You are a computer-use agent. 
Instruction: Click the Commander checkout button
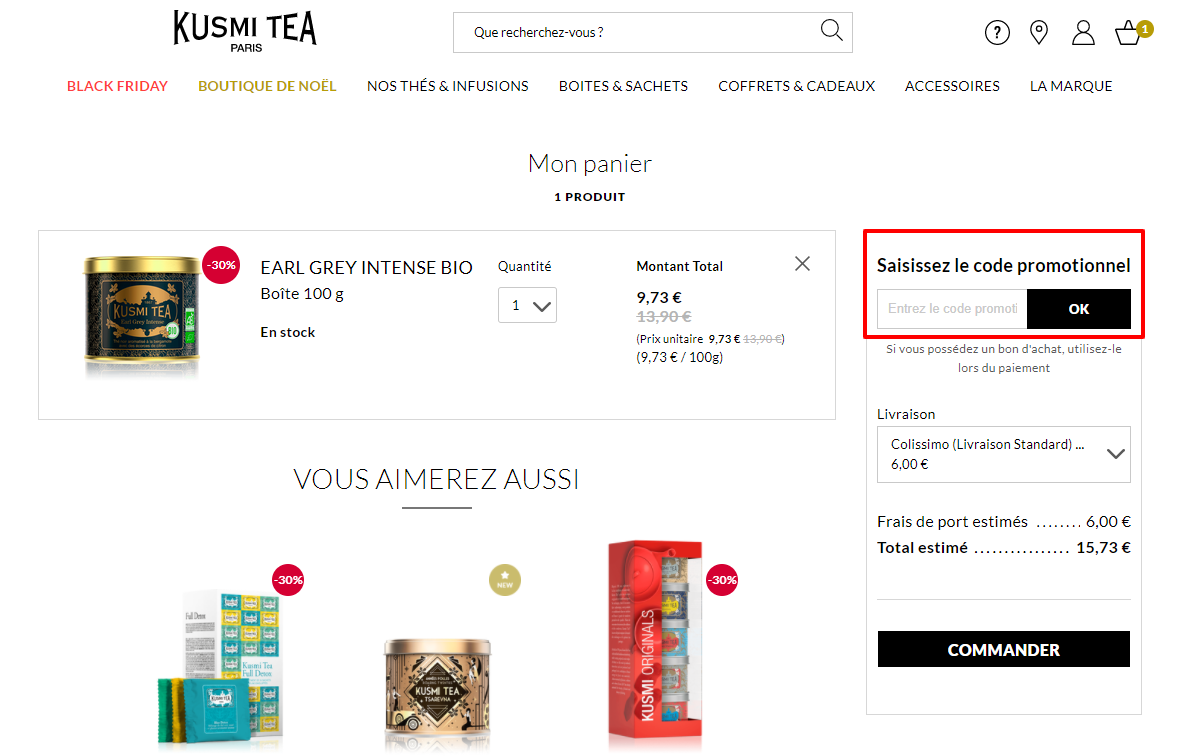pos(1003,649)
